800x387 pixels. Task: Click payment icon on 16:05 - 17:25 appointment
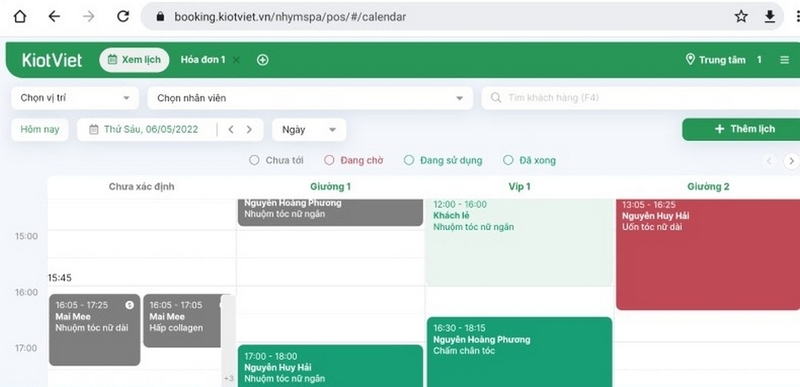point(129,305)
